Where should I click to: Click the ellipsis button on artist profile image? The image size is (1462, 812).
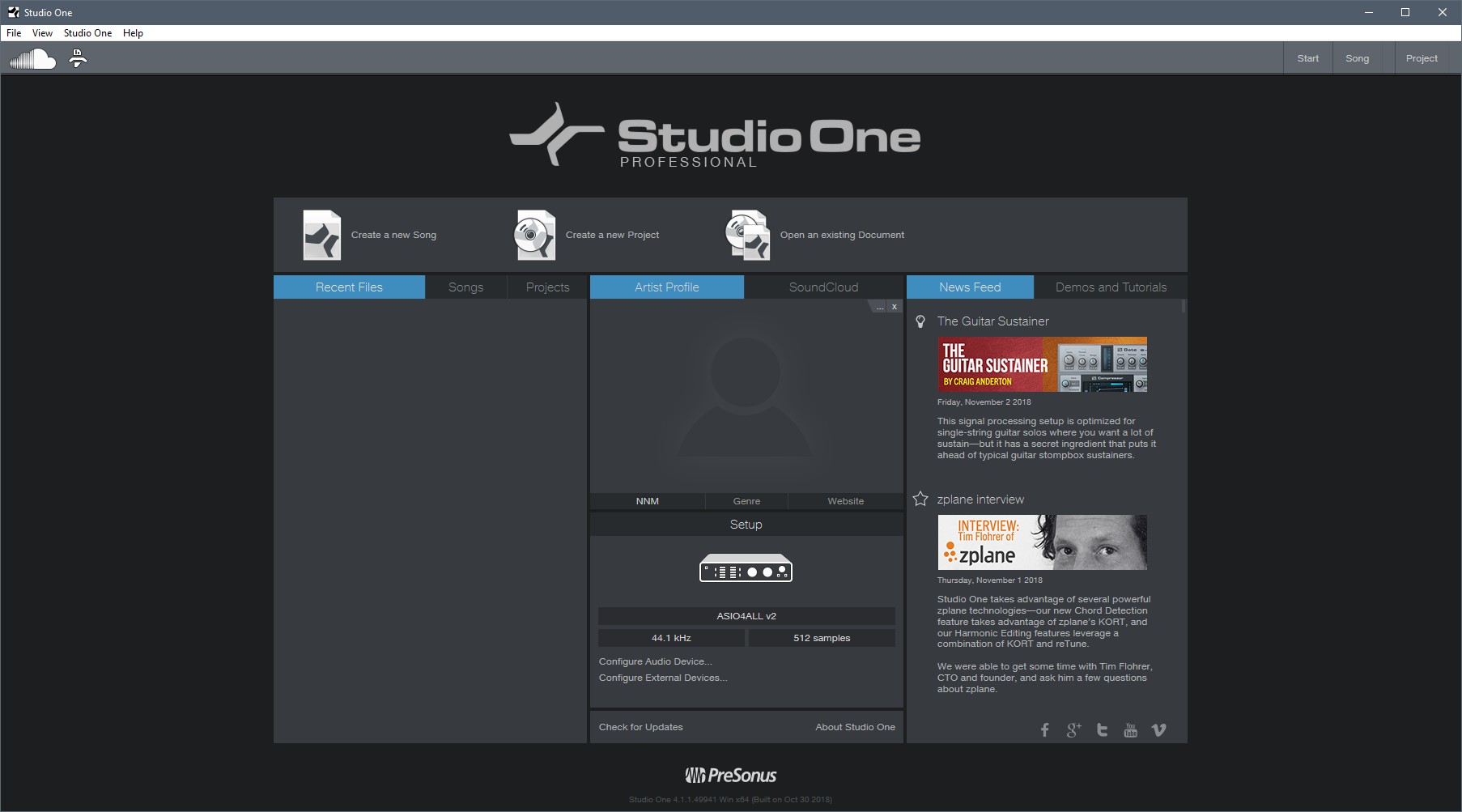point(880,307)
